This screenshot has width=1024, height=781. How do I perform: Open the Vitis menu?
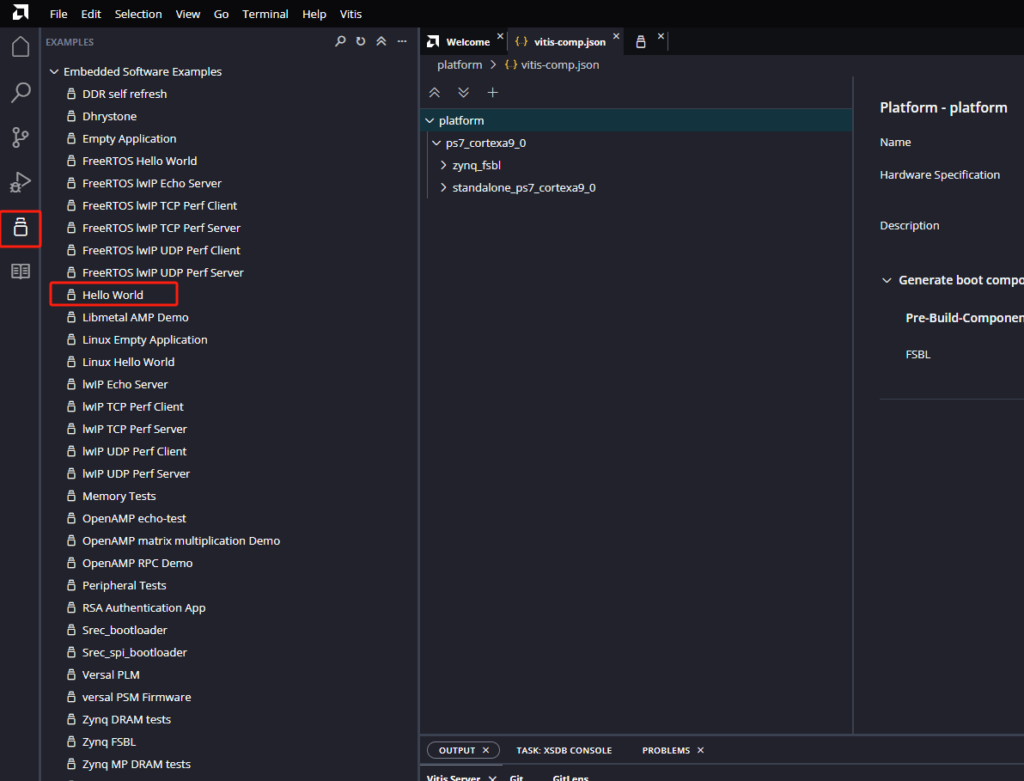pos(351,14)
